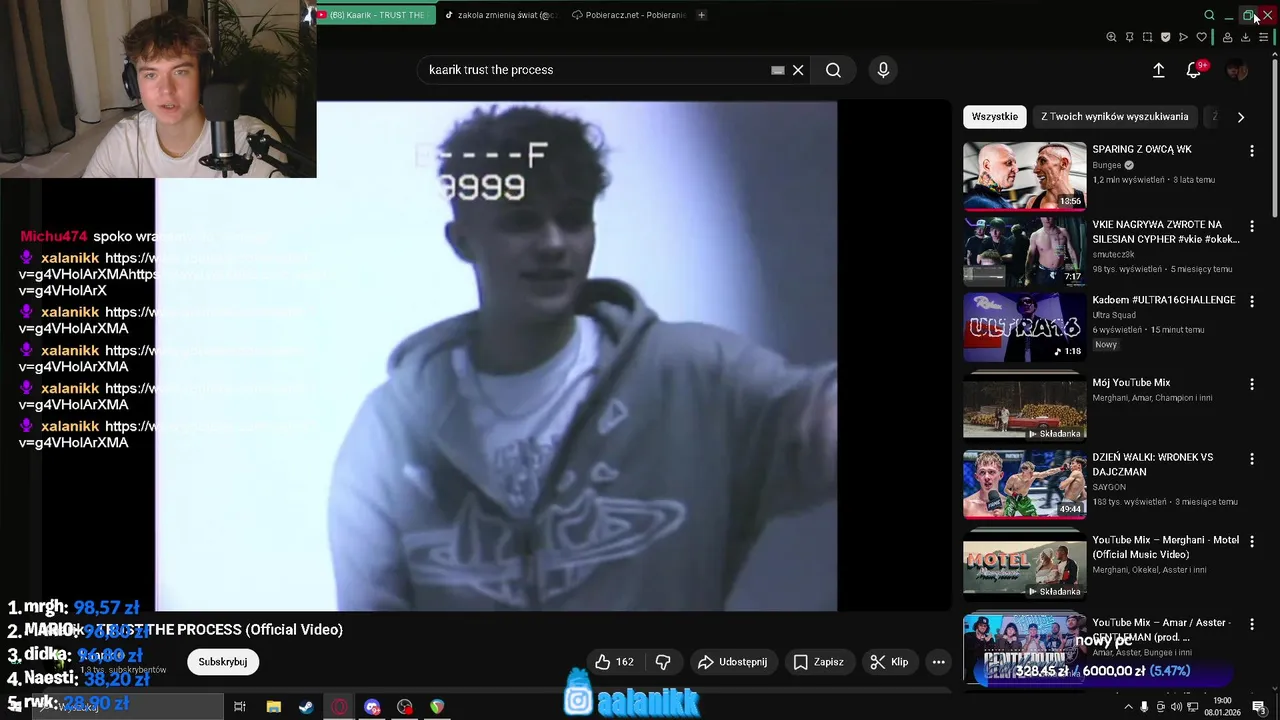Click DZIEŃ WALKI: WRONEK VS DAJCZMAN title
Image resolution: width=1280 pixels, height=720 pixels.
point(1153,464)
